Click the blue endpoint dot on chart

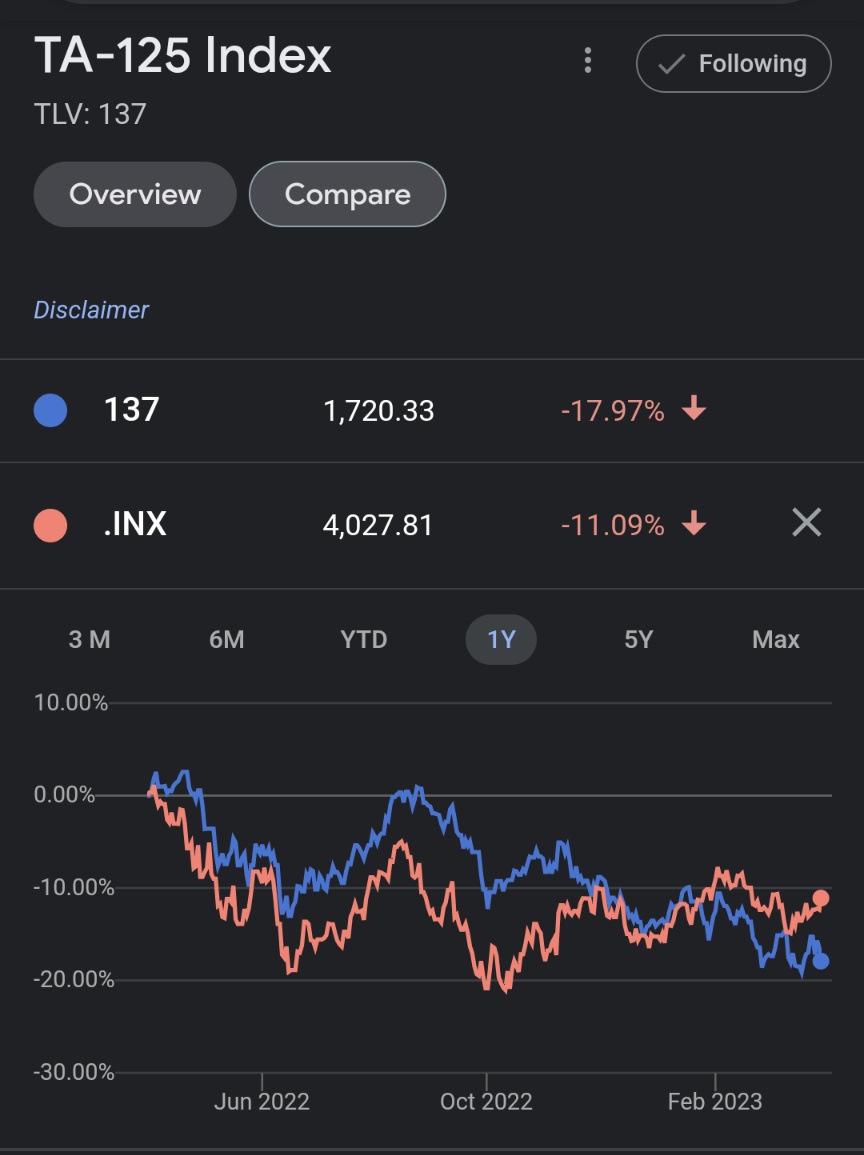821,961
